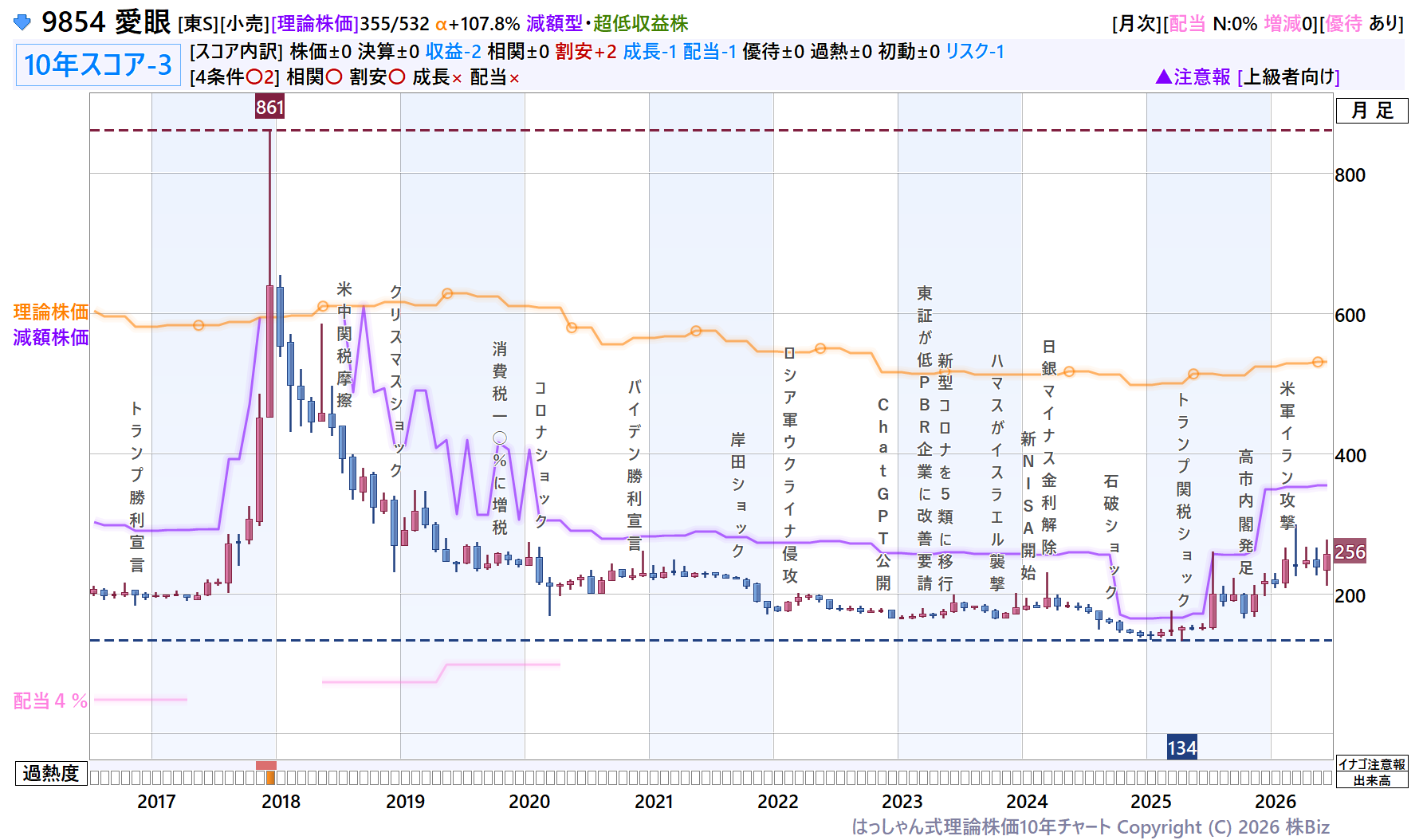Click the 出来高 volume label
Image resolution: width=1419 pixels, height=840 pixels.
pyautogui.click(x=1372, y=780)
